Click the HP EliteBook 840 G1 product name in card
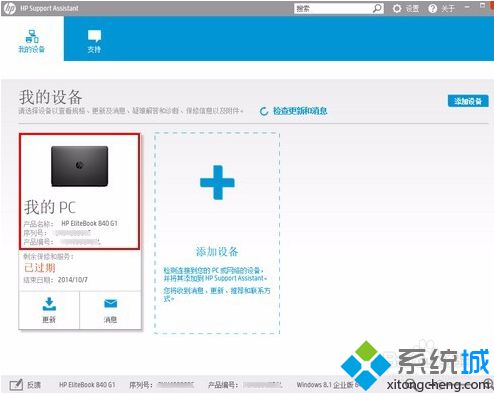Screen dimensions: 494x395 [89, 223]
